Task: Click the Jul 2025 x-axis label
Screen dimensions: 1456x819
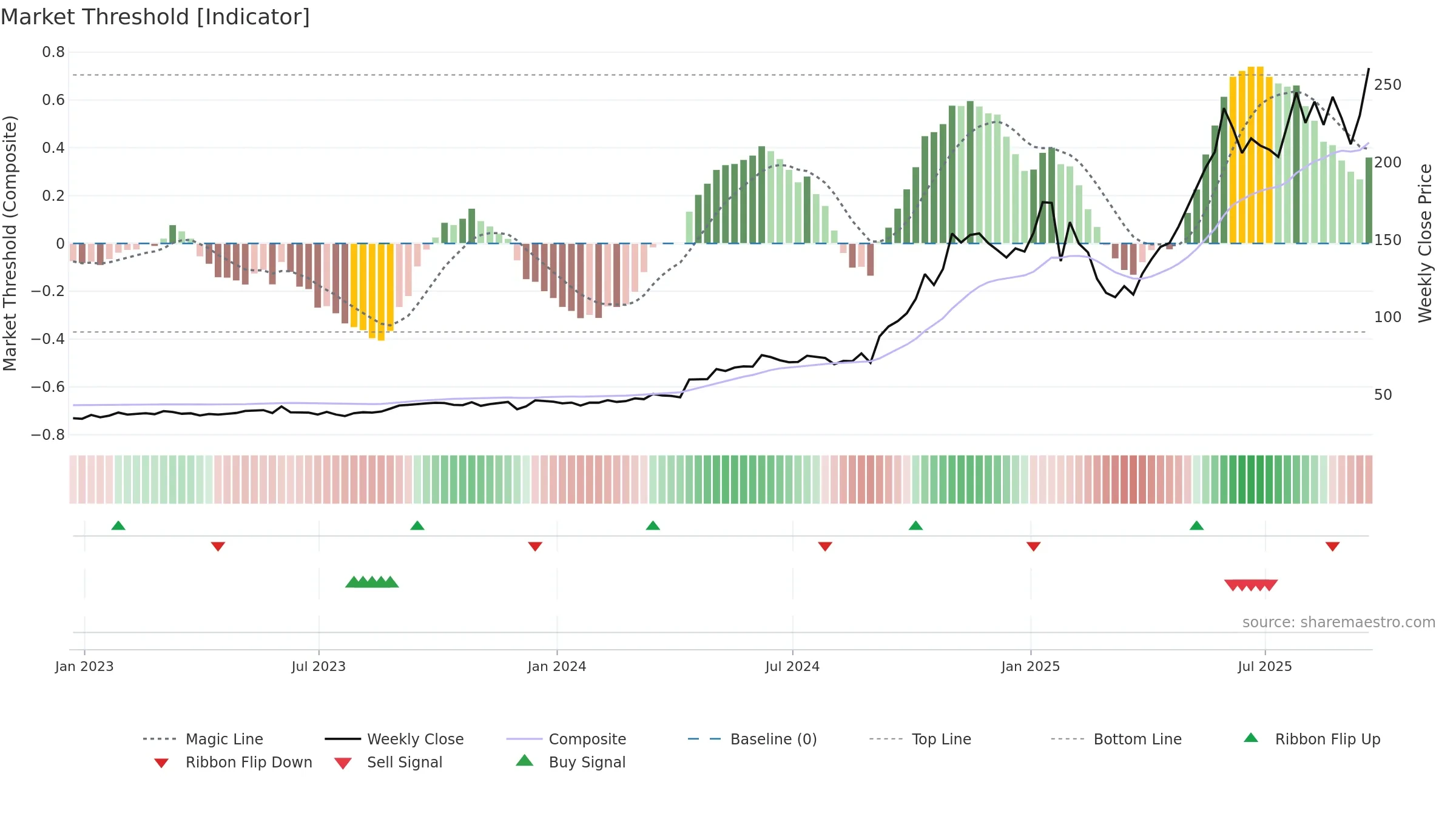Action: (x=1265, y=666)
